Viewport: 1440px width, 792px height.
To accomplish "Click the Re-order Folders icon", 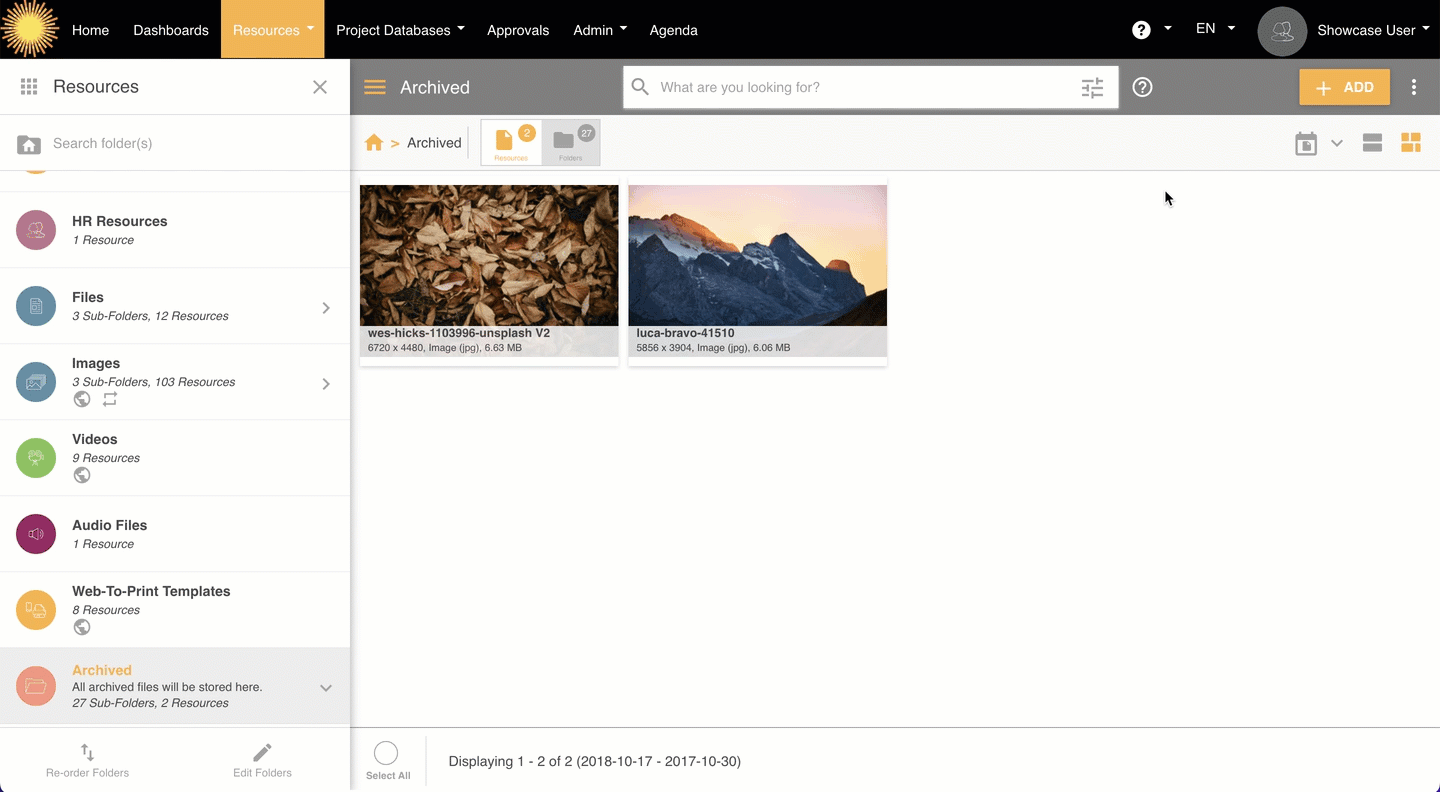I will tap(87, 752).
